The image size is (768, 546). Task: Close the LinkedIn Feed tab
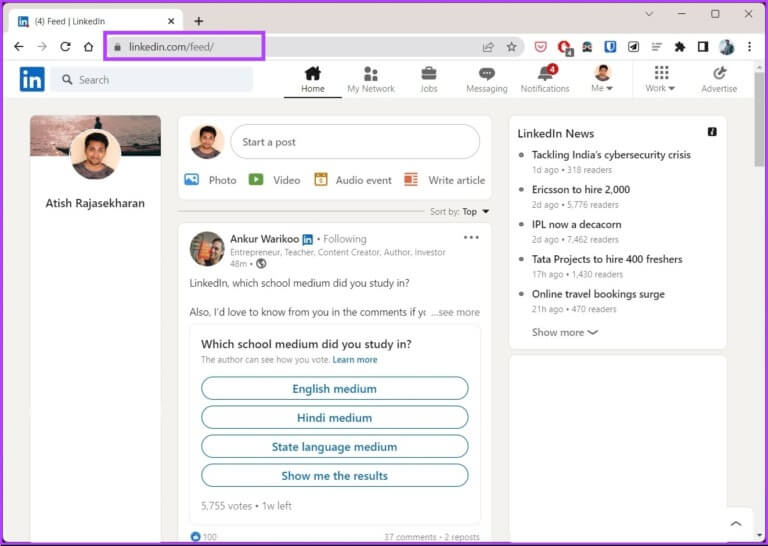[171, 21]
